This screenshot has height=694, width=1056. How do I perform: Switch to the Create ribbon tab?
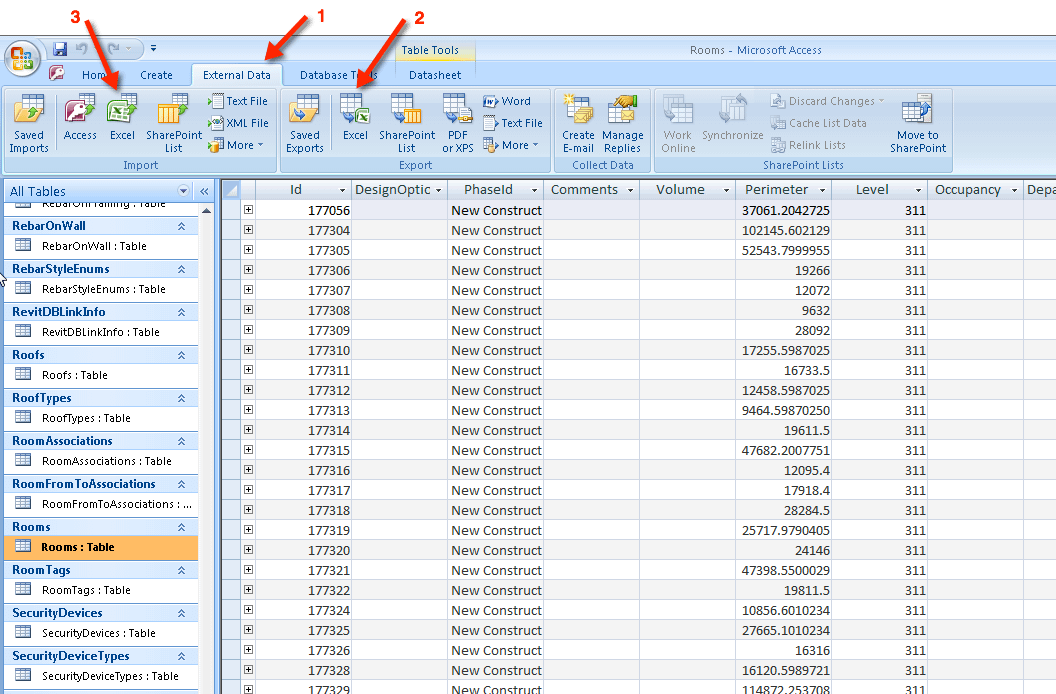[156, 75]
